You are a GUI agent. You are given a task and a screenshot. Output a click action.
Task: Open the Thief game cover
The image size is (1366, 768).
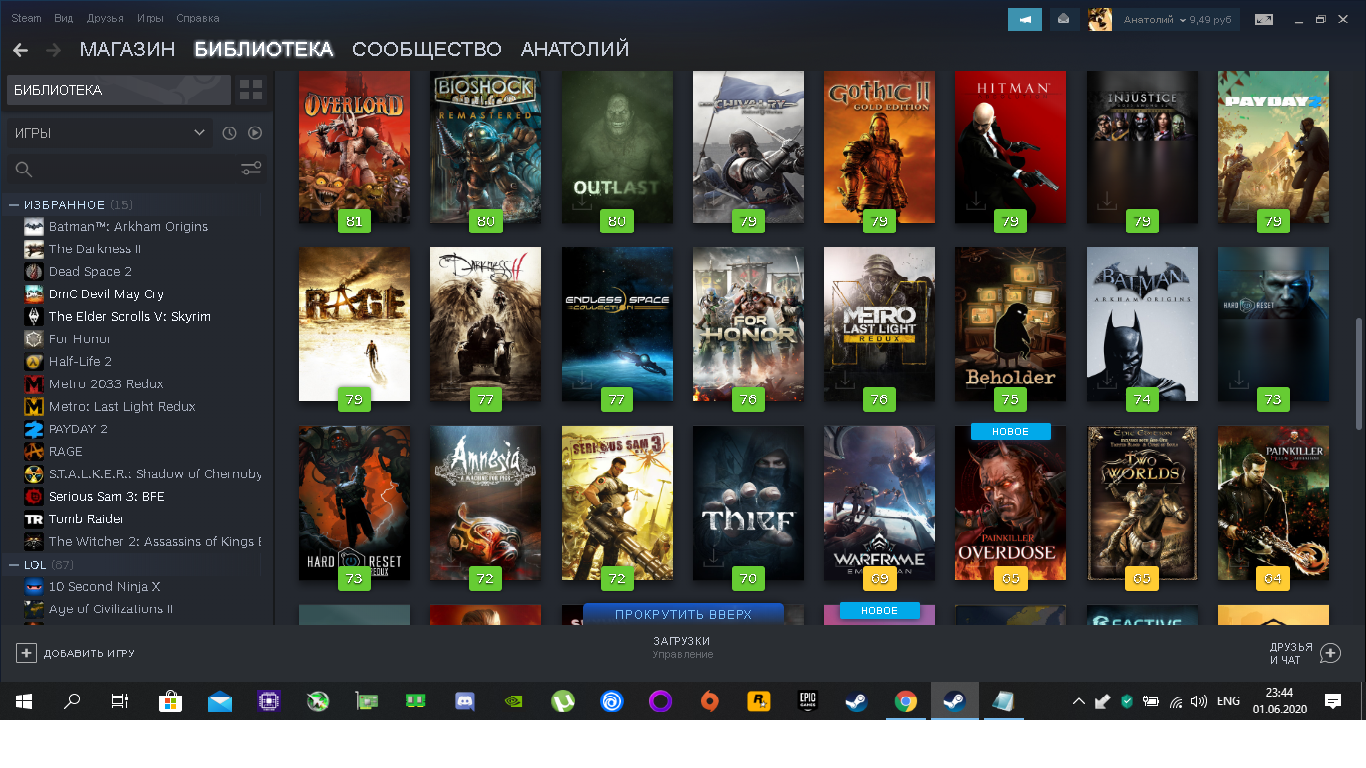point(748,503)
